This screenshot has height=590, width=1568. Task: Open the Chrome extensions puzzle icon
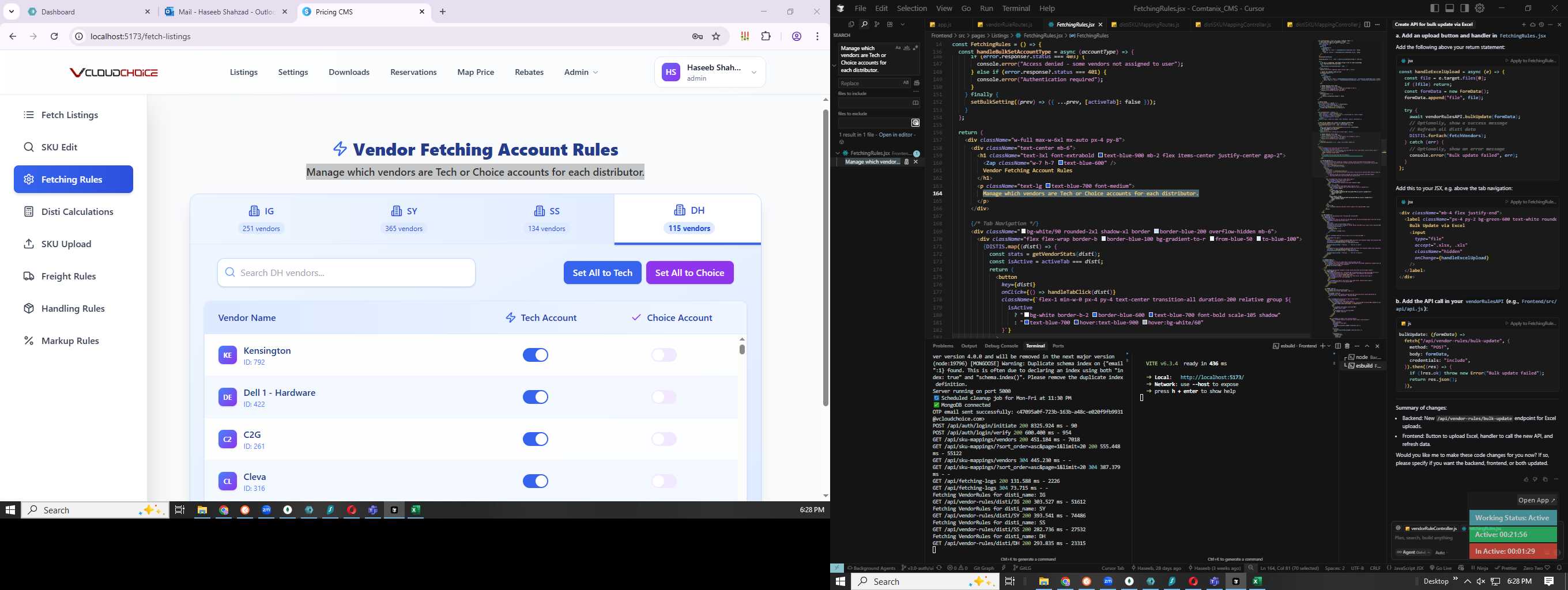point(766,36)
